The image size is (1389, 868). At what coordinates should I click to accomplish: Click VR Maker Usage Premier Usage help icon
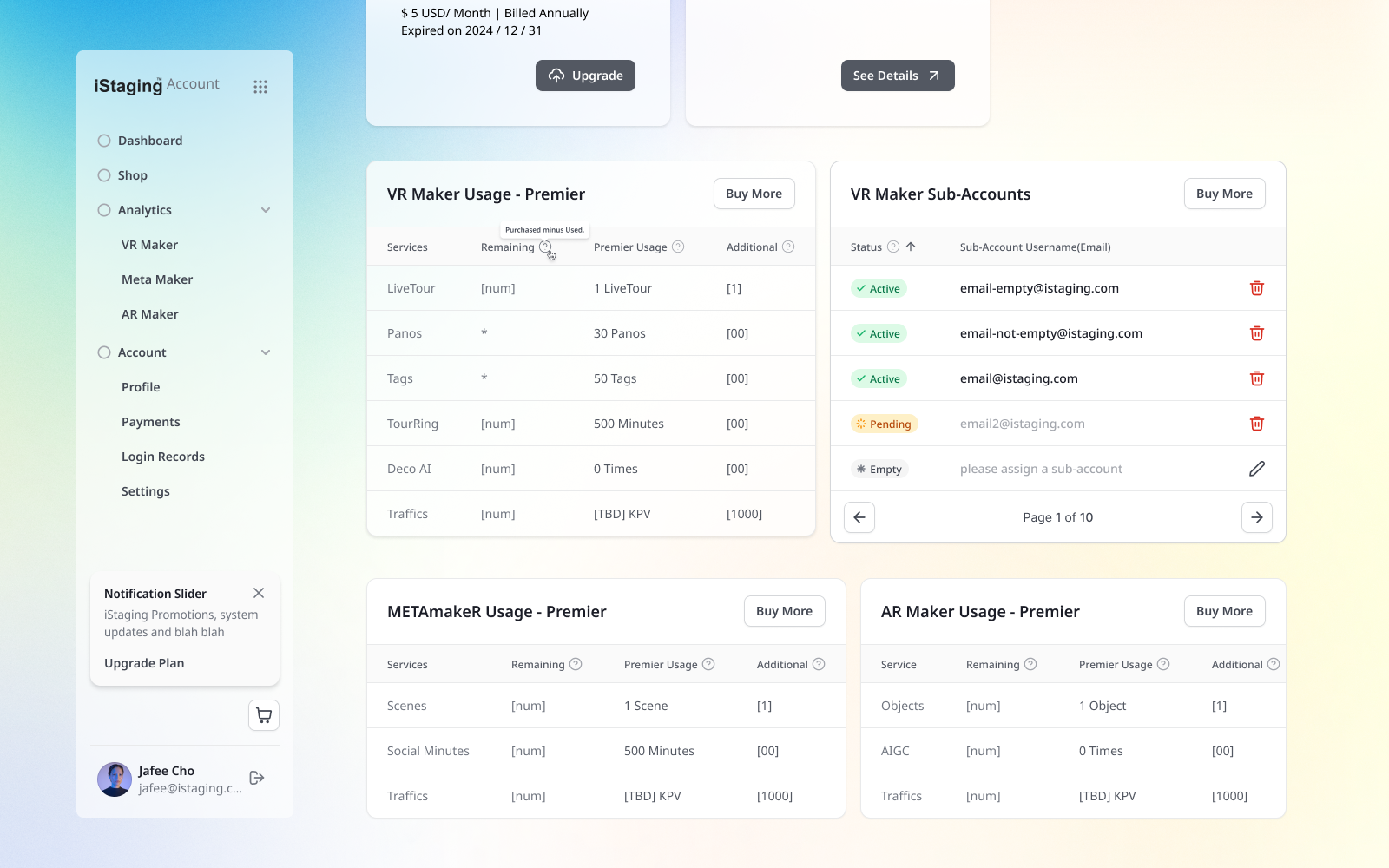click(678, 247)
